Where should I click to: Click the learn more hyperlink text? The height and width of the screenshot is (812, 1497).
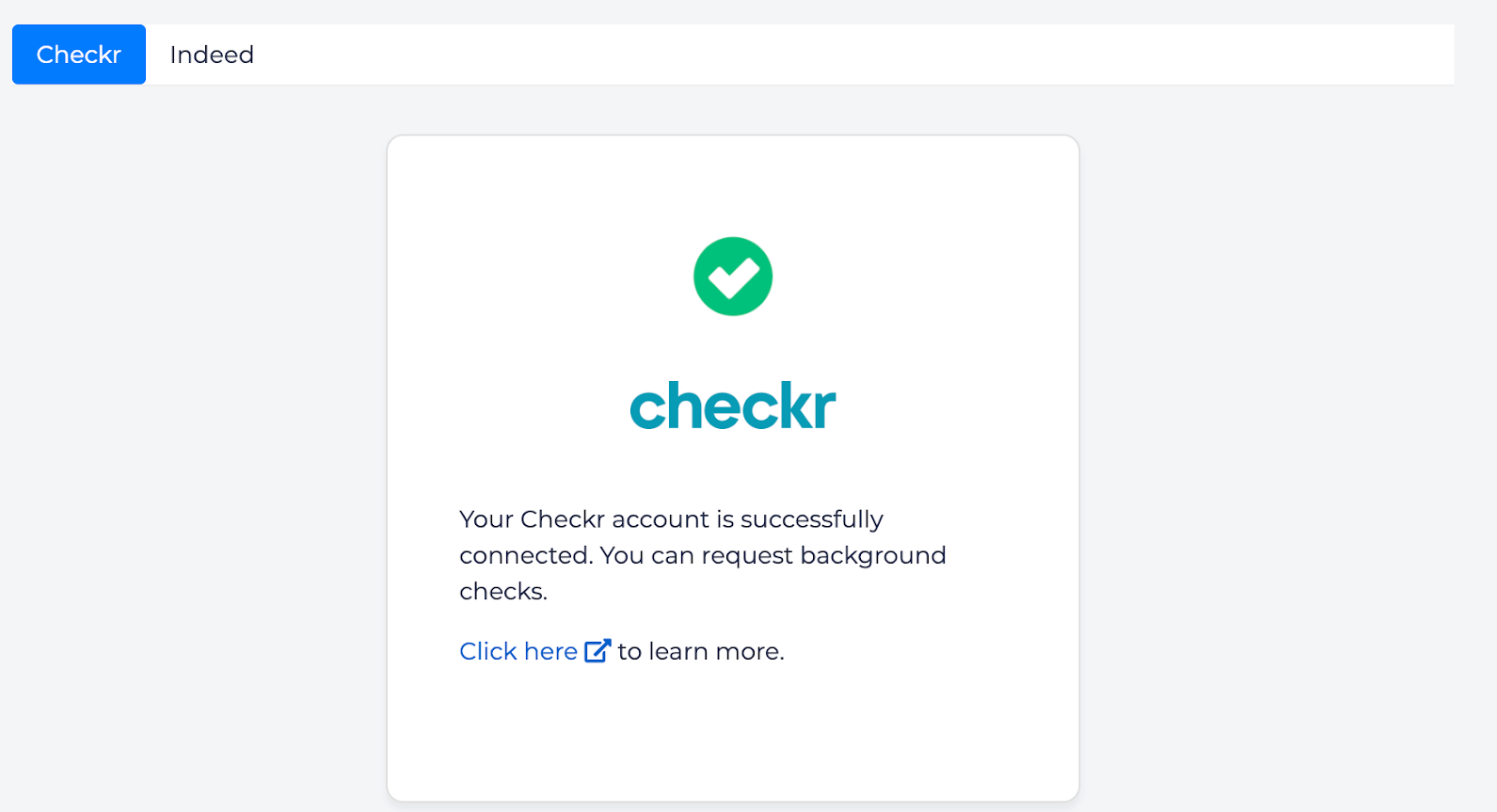pyautogui.click(x=518, y=650)
